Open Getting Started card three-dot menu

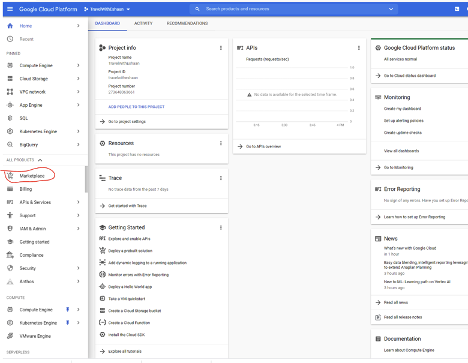(221, 228)
